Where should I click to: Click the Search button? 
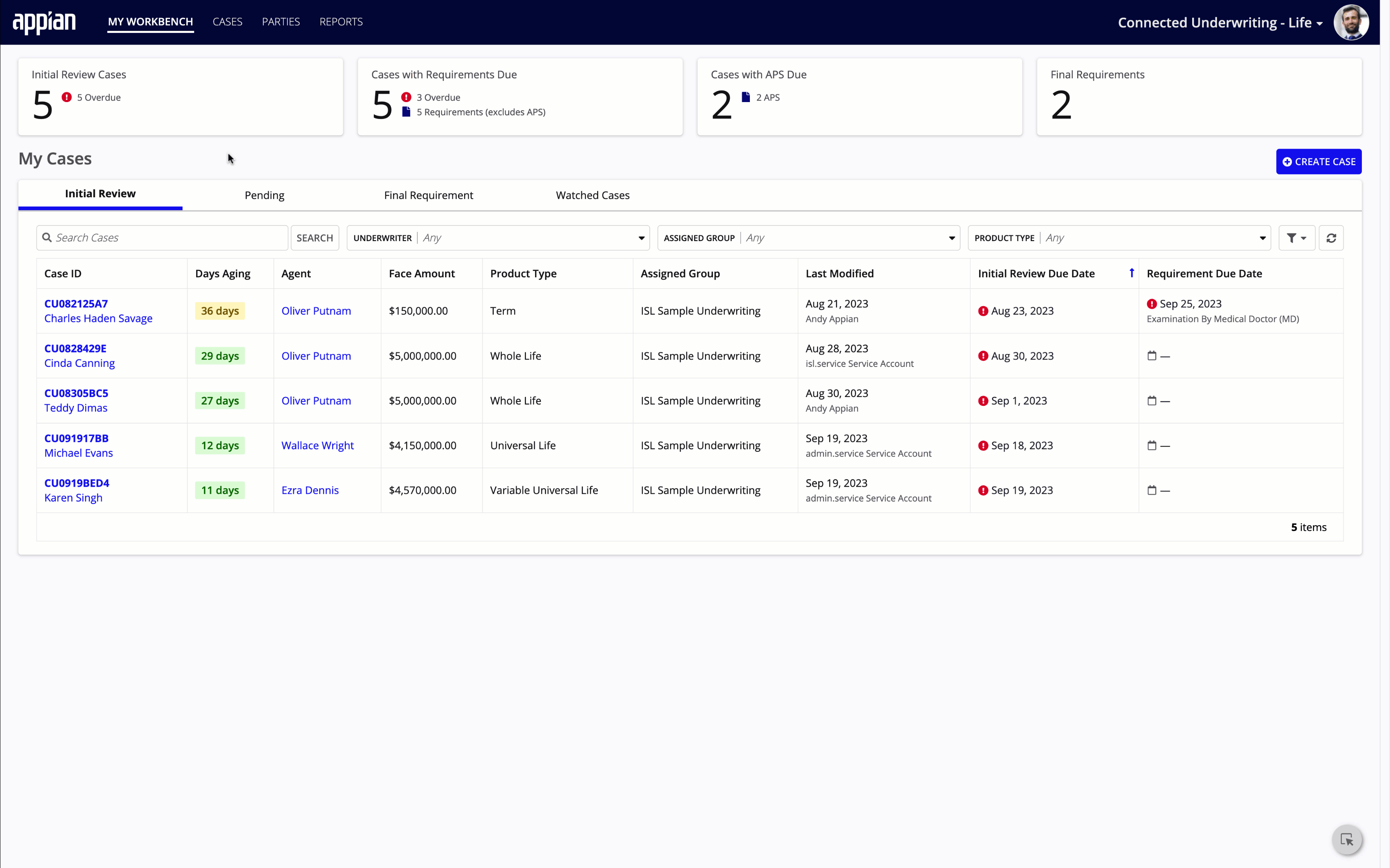click(x=315, y=237)
